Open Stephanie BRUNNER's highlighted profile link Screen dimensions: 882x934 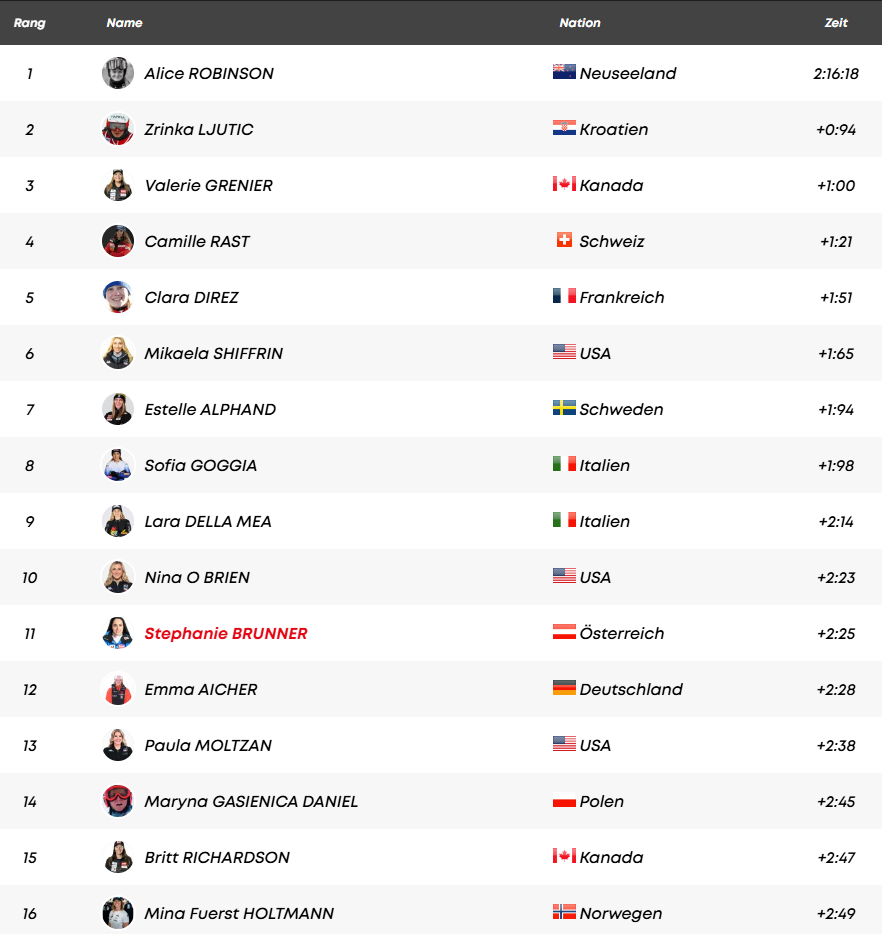tap(226, 633)
